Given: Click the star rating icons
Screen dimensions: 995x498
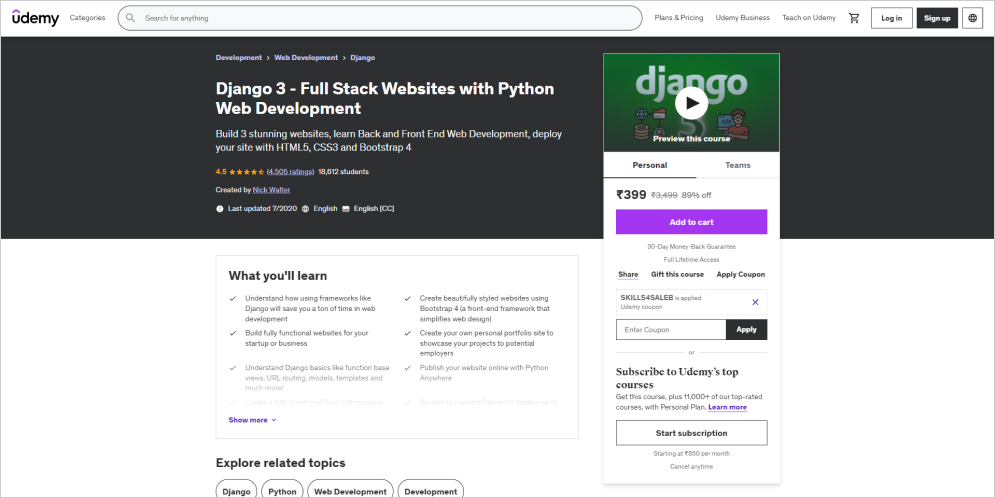Looking at the screenshot, I should [247, 171].
